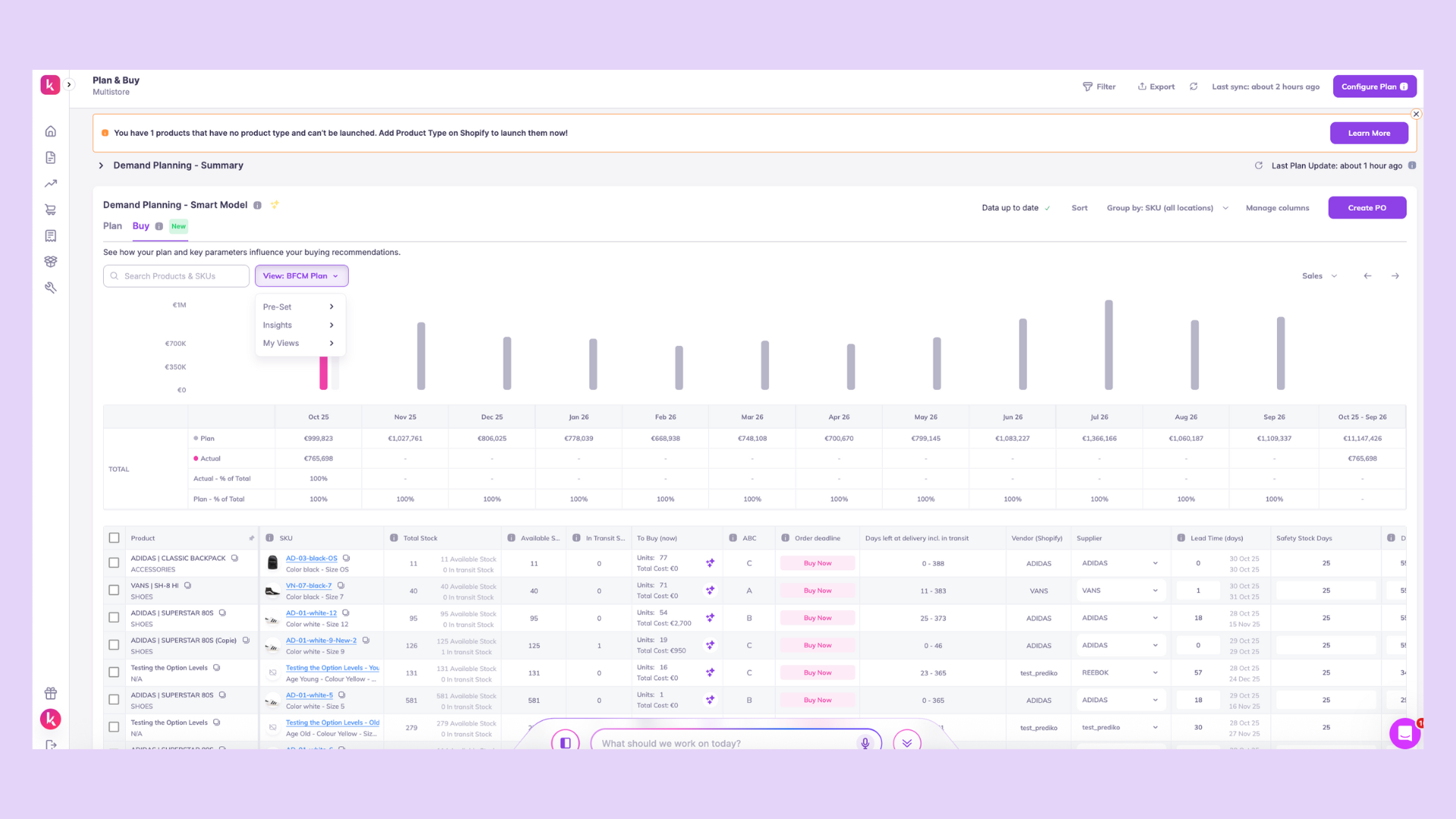1456x819 pixels.
Task: Click the trend chart sidebar icon
Action: click(x=51, y=184)
